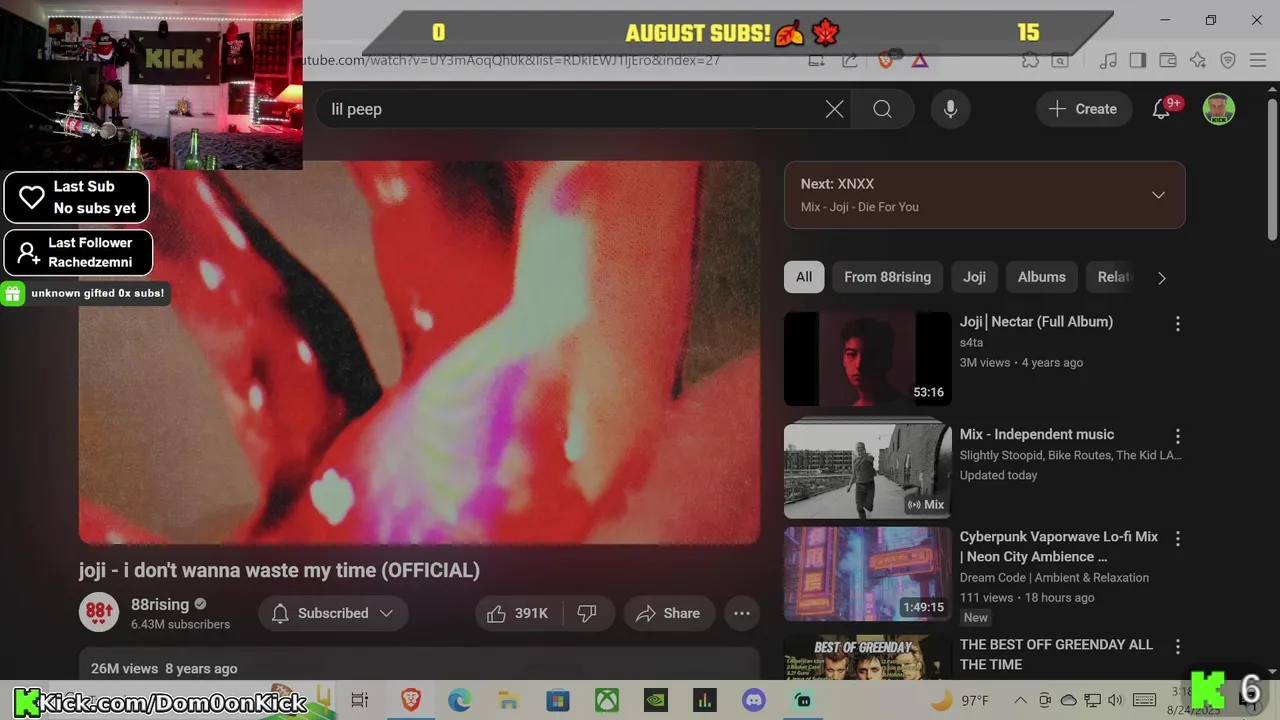Screen dimensions: 1280x720
Task: Click the Joji | Nectar (Full Album) title
Action: point(1036,321)
